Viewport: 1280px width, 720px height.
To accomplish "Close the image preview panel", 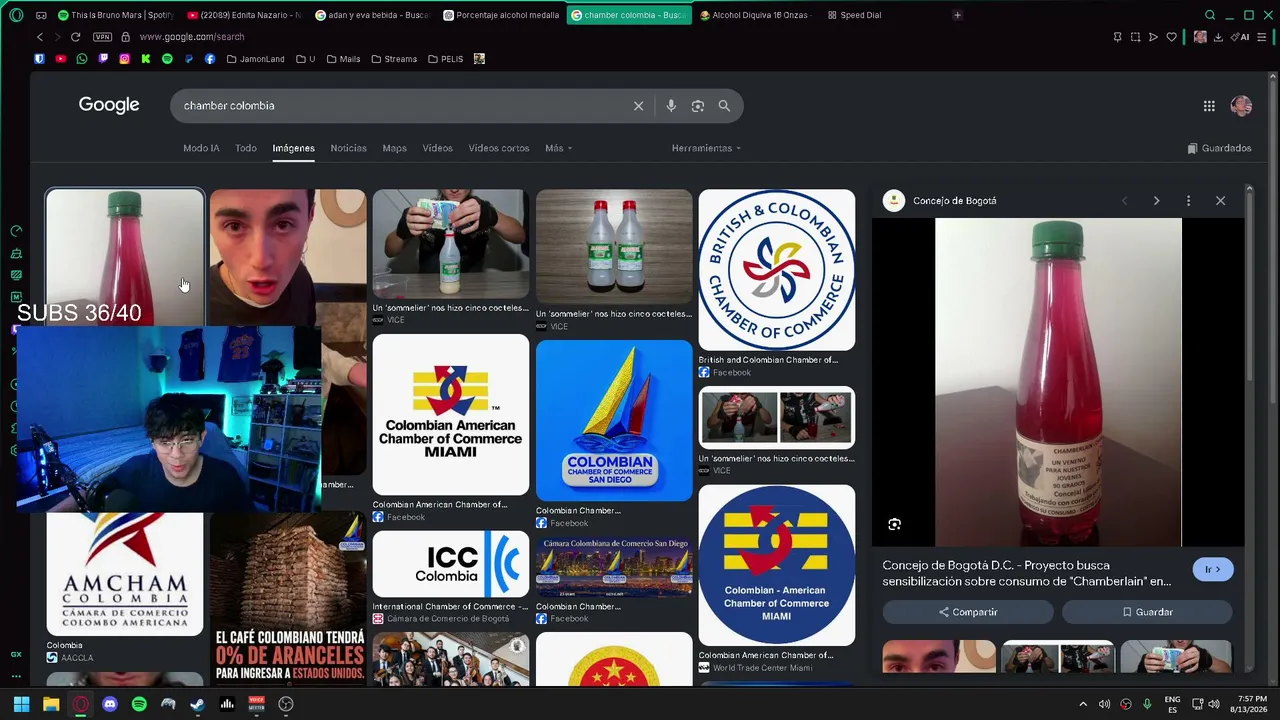I will pyautogui.click(x=1220, y=201).
